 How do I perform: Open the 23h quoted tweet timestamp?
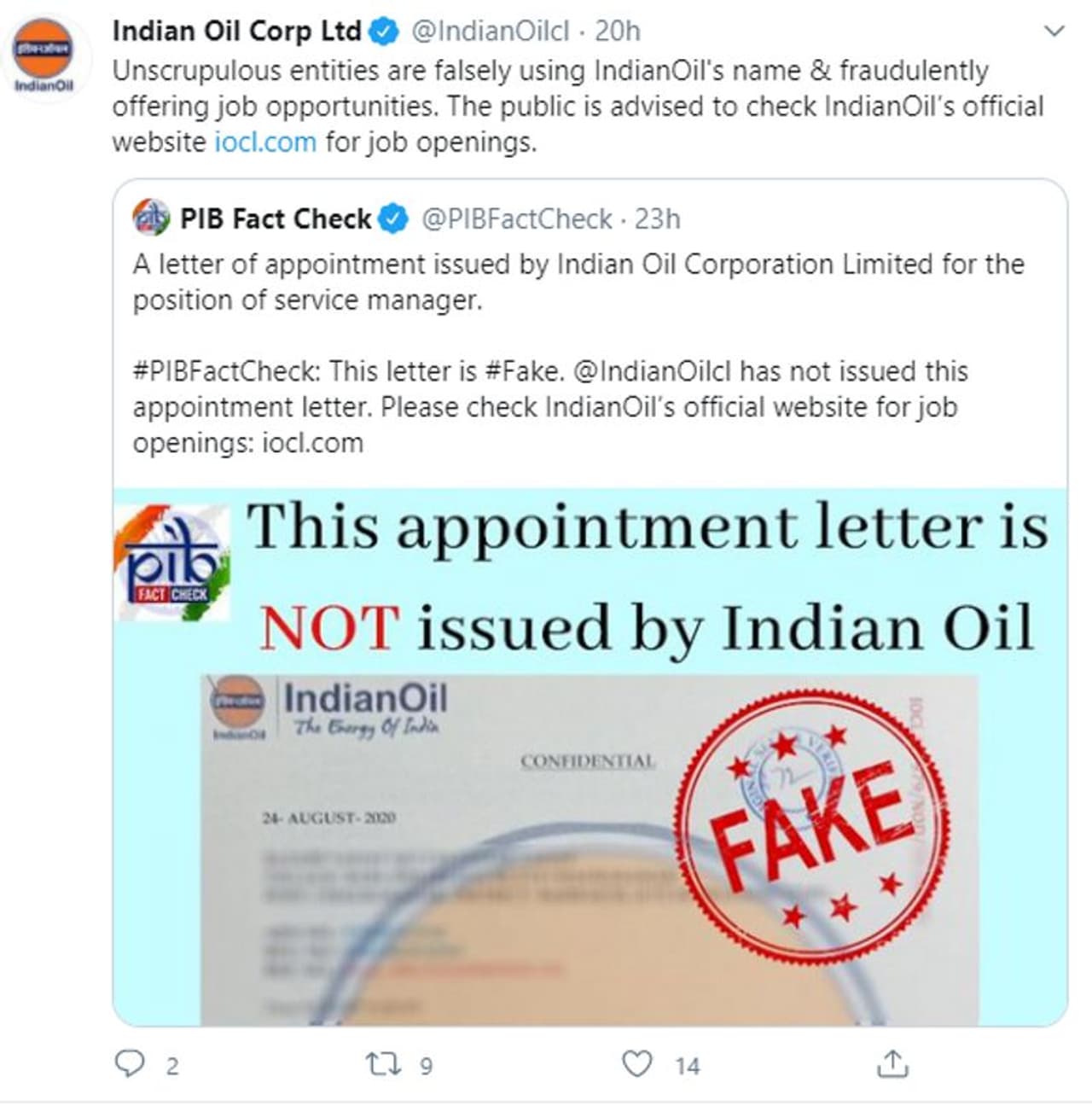[x=658, y=219]
